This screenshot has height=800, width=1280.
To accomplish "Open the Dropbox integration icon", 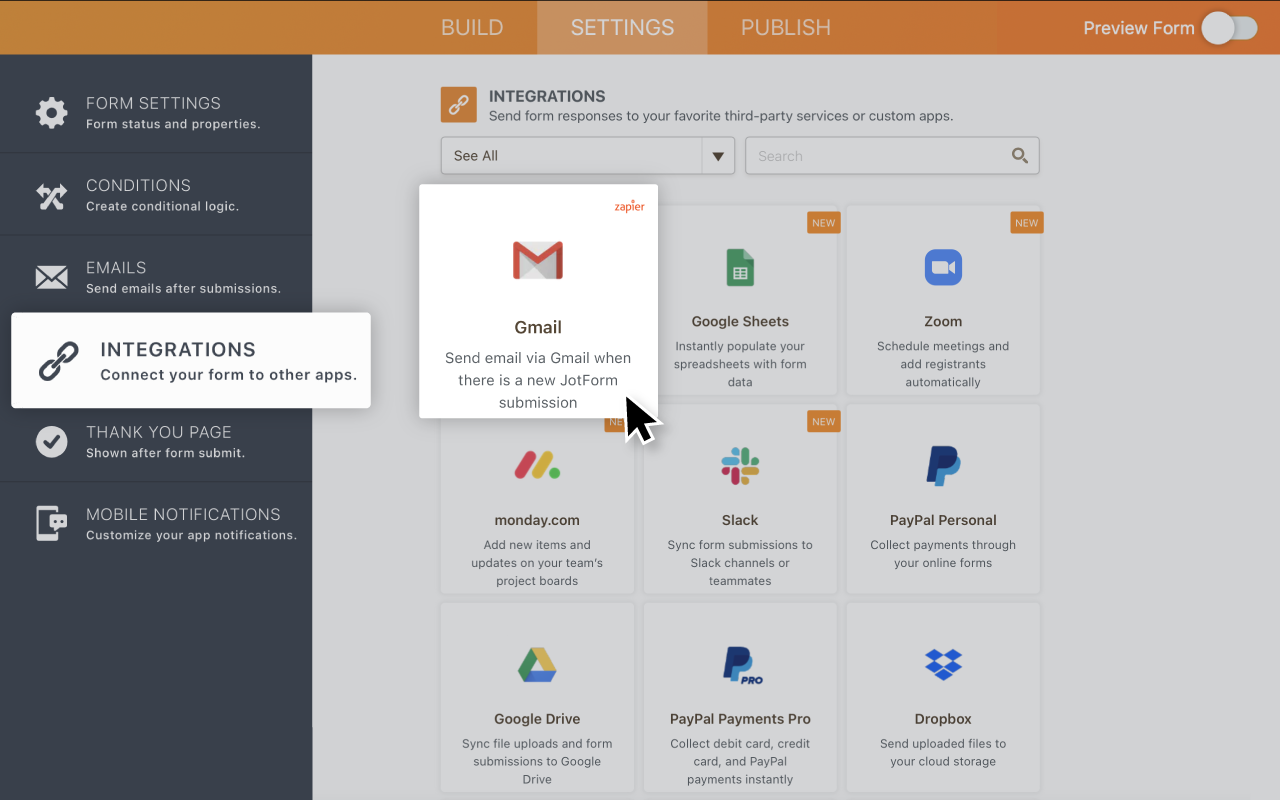I will (x=943, y=664).
